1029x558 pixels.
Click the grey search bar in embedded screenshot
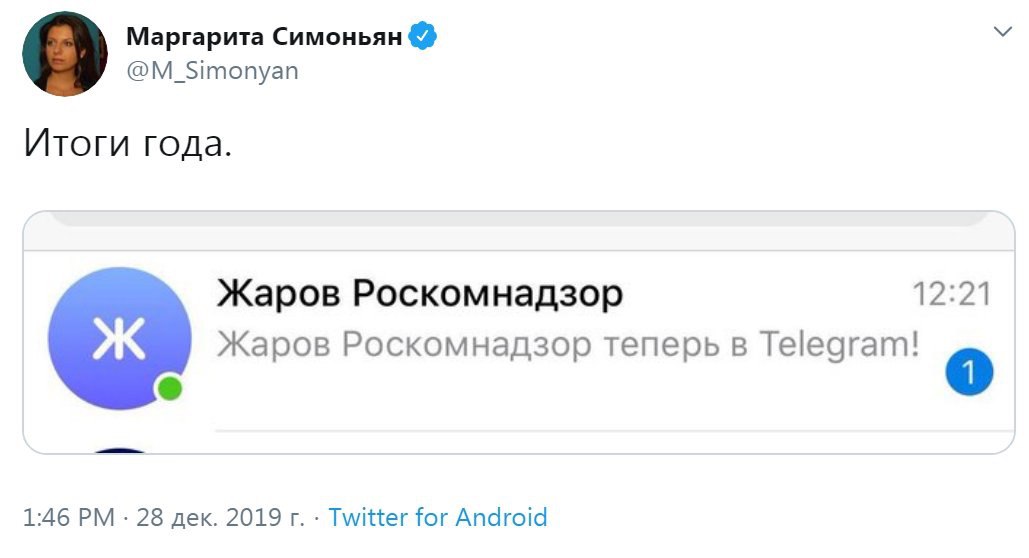tap(519, 219)
